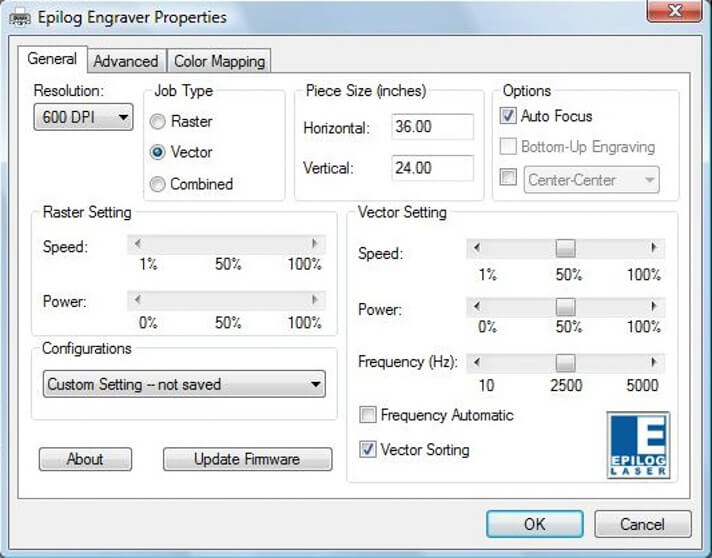Click Vector Power slider left arrow

click(x=477, y=306)
